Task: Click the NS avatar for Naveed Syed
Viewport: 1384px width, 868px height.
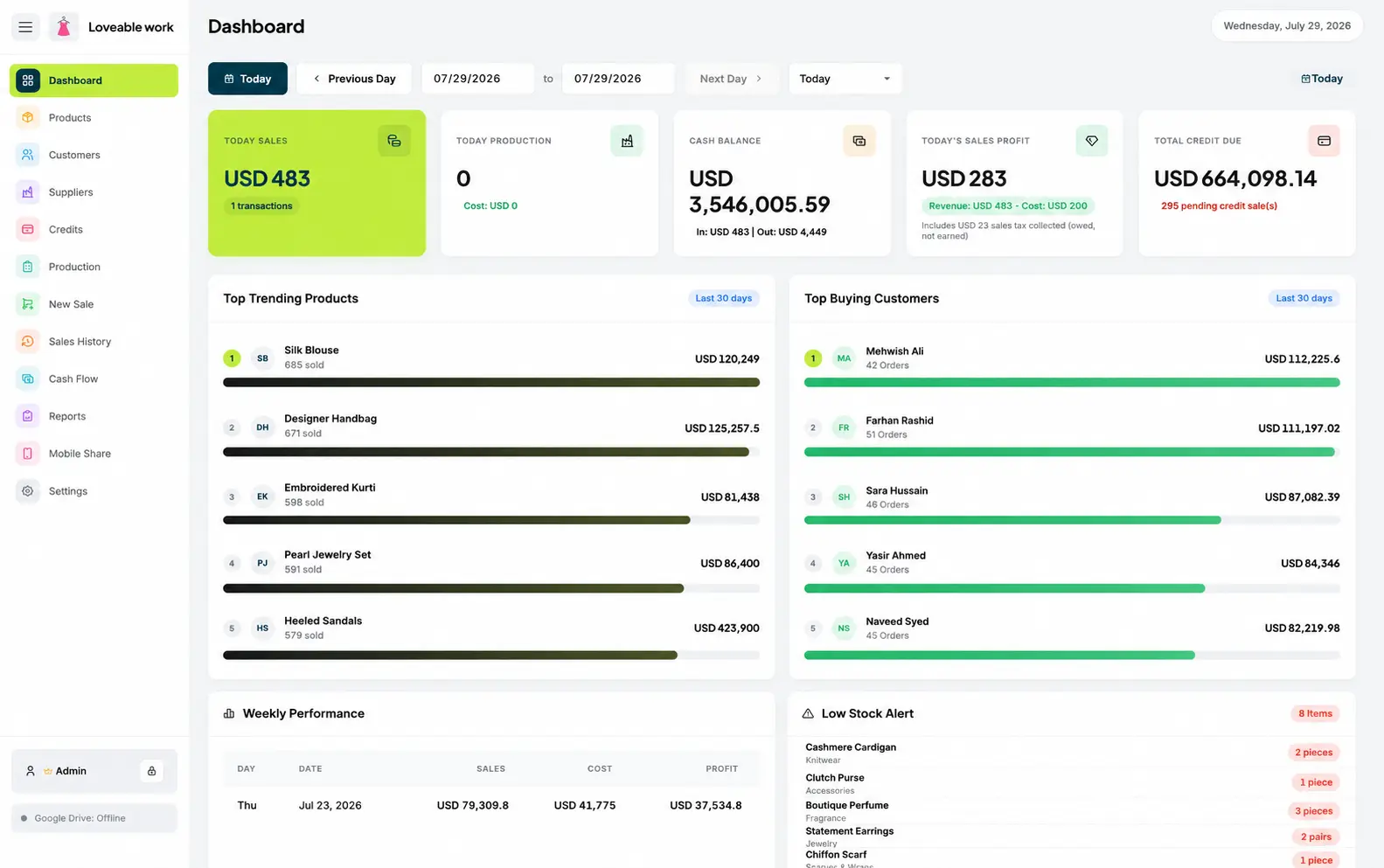Action: coord(844,628)
